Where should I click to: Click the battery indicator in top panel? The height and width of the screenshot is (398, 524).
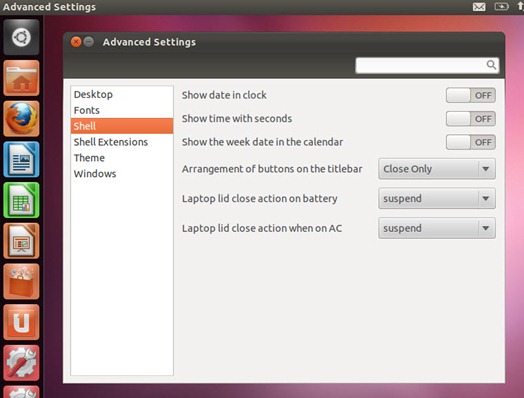click(501, 7)
